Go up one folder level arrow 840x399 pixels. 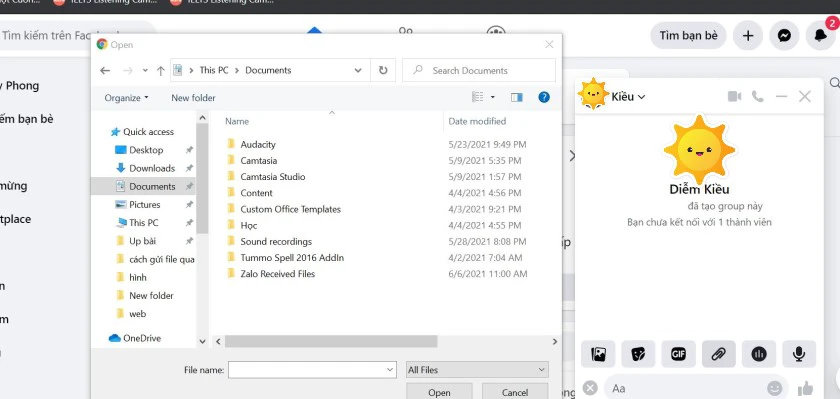click(x=160, y=70)
